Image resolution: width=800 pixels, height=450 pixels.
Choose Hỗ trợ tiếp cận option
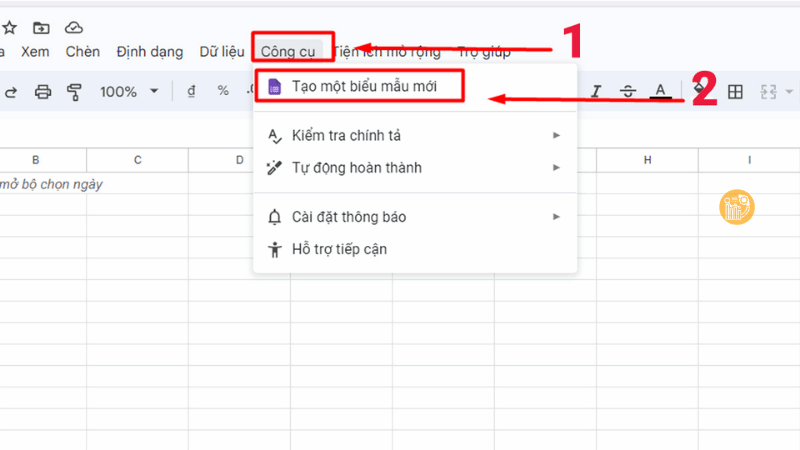[339, 249]
